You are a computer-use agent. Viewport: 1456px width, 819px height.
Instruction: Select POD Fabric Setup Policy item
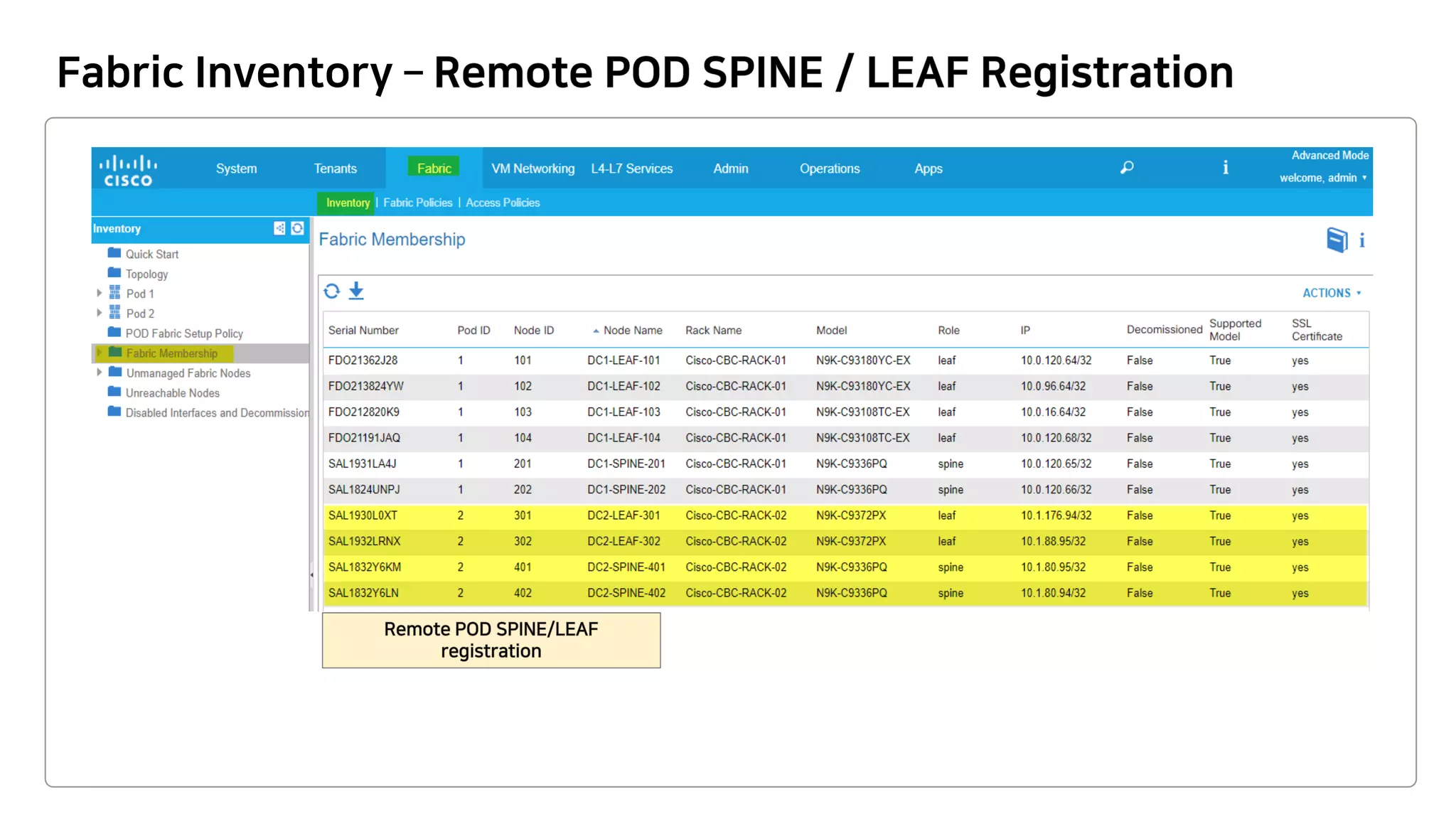pyautogui.click(x=184, y=333)
